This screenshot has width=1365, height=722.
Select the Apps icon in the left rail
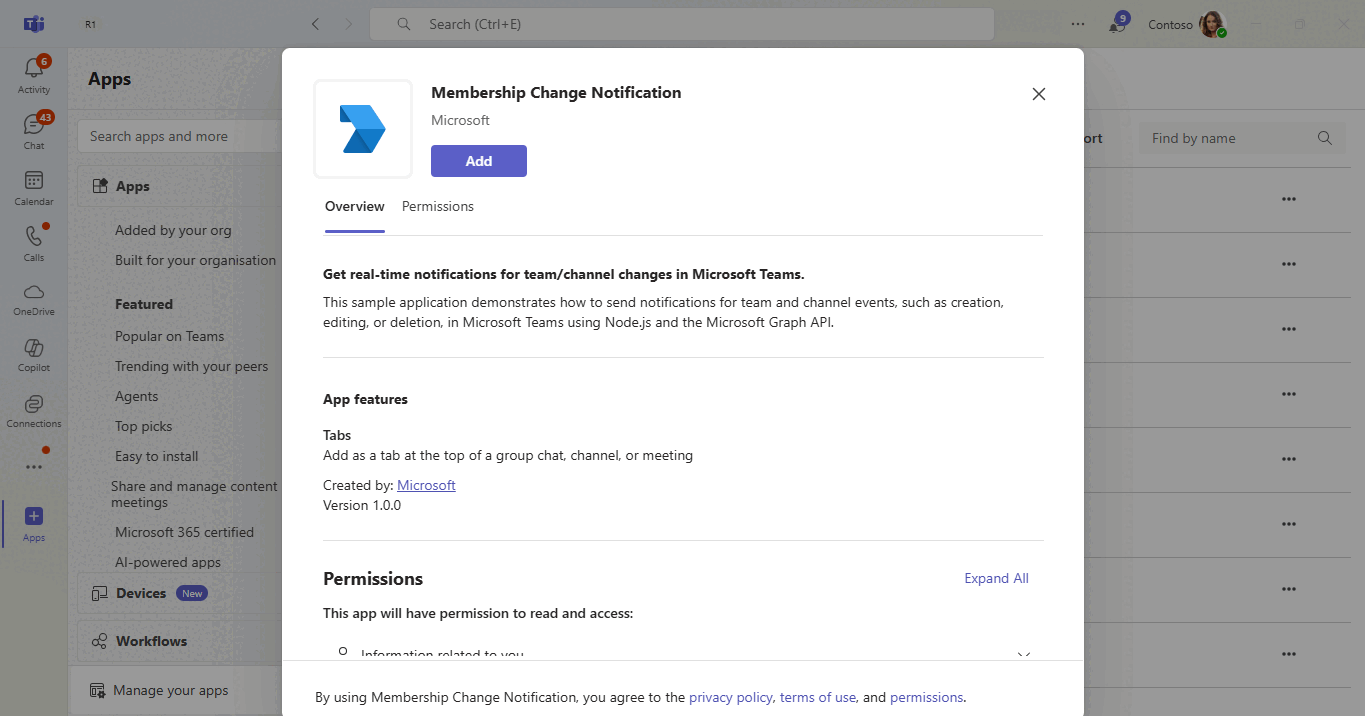point(34,523)
